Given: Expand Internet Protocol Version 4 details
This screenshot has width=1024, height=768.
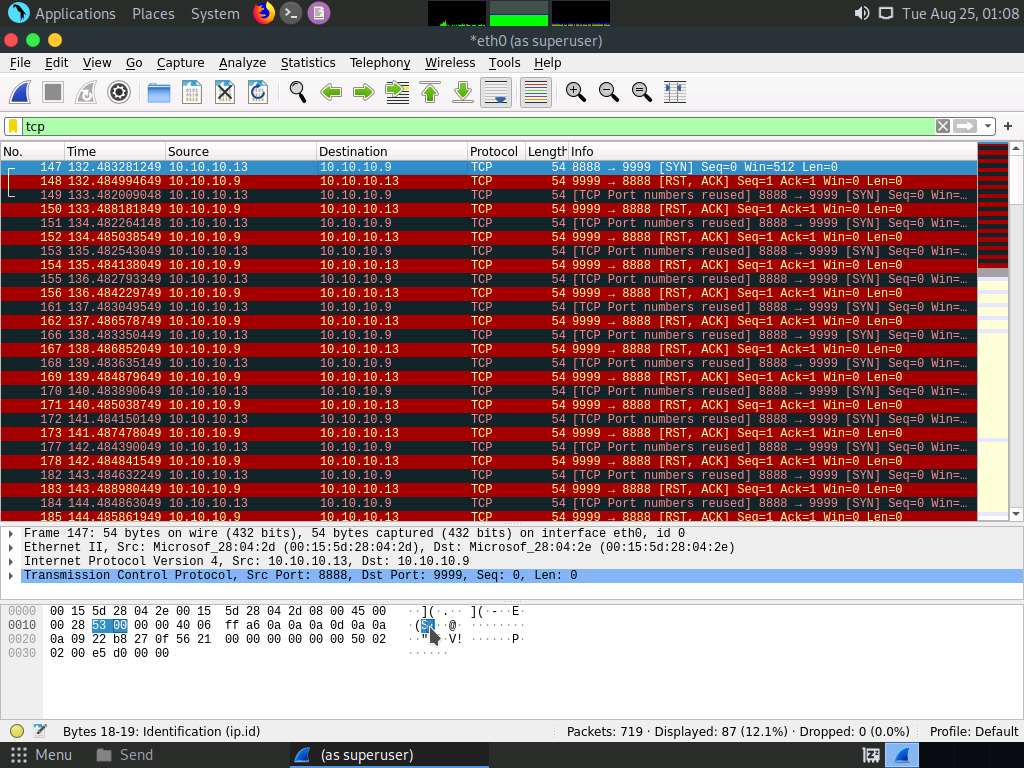Looking at the screenshot, I should [11, 561].
